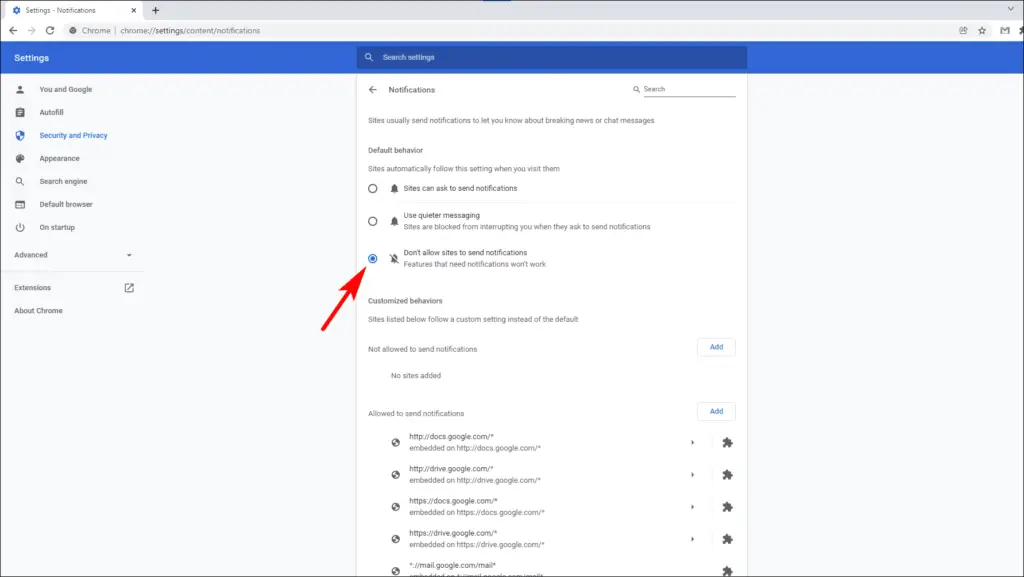Click the Search engine magnifier icon
The image size is (1024, 577).
point(20,181)
